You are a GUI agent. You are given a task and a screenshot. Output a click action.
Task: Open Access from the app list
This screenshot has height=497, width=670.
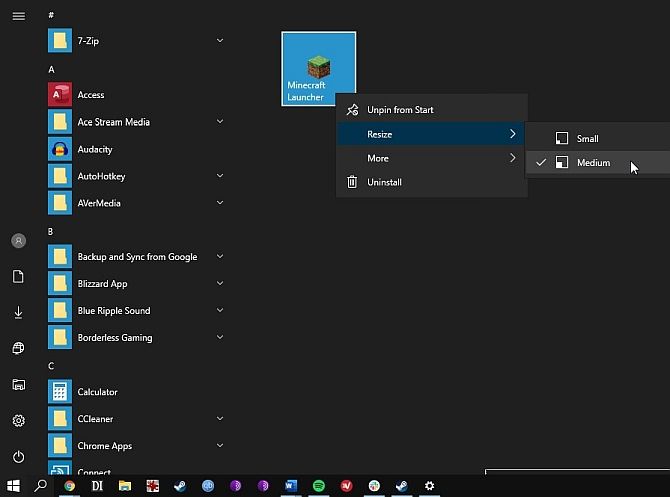click(90, 95)
